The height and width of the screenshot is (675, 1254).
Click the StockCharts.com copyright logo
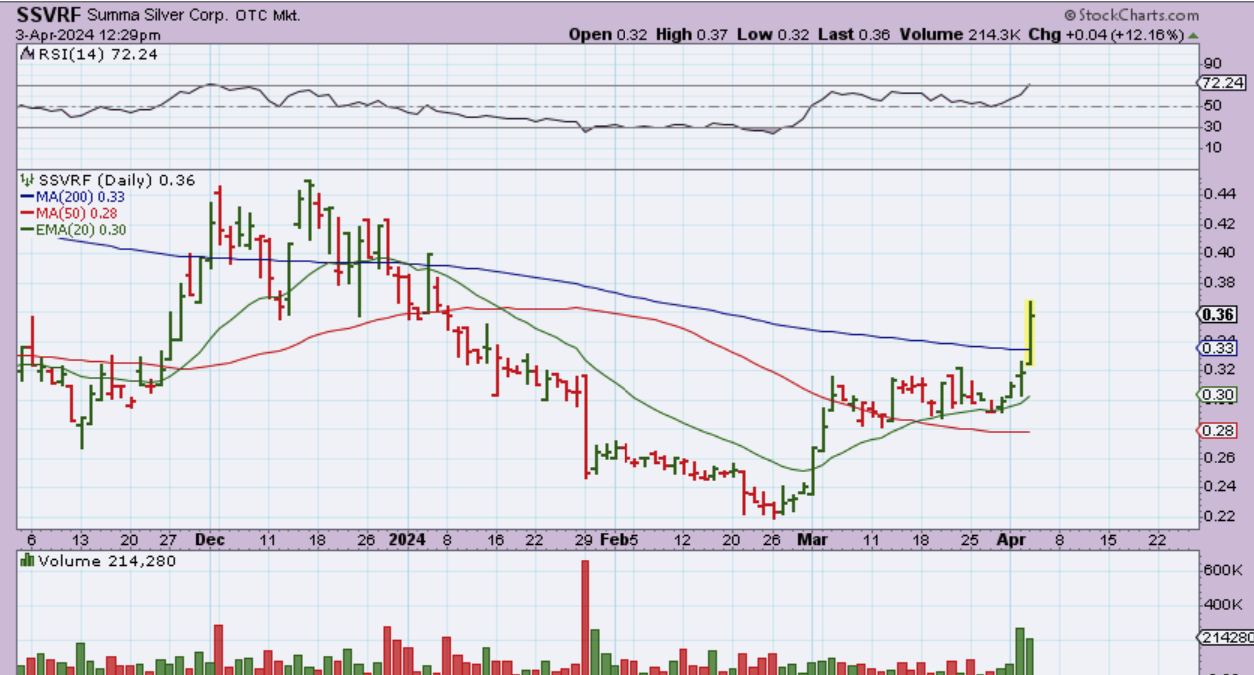point(1131,15)
